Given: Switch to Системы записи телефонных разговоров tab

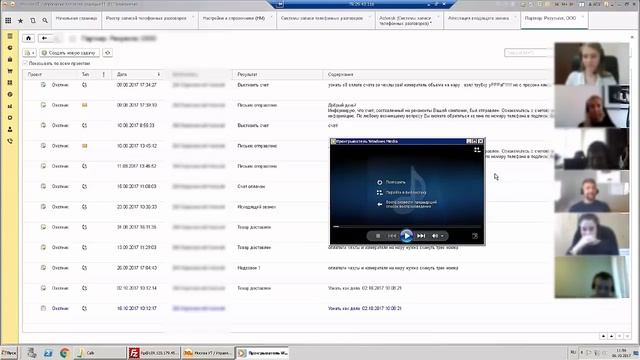Looking at the screenshot, I should [x=325, y=19].
